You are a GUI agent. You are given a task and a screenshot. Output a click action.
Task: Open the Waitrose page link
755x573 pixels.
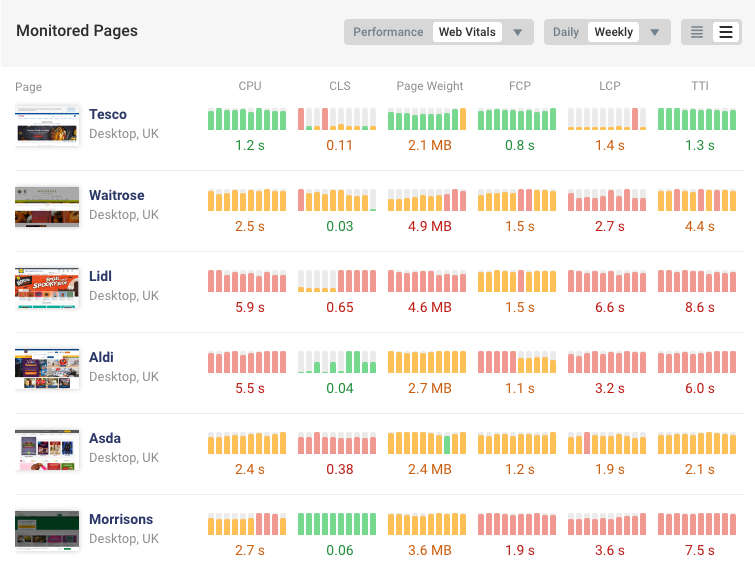[117, 195]
